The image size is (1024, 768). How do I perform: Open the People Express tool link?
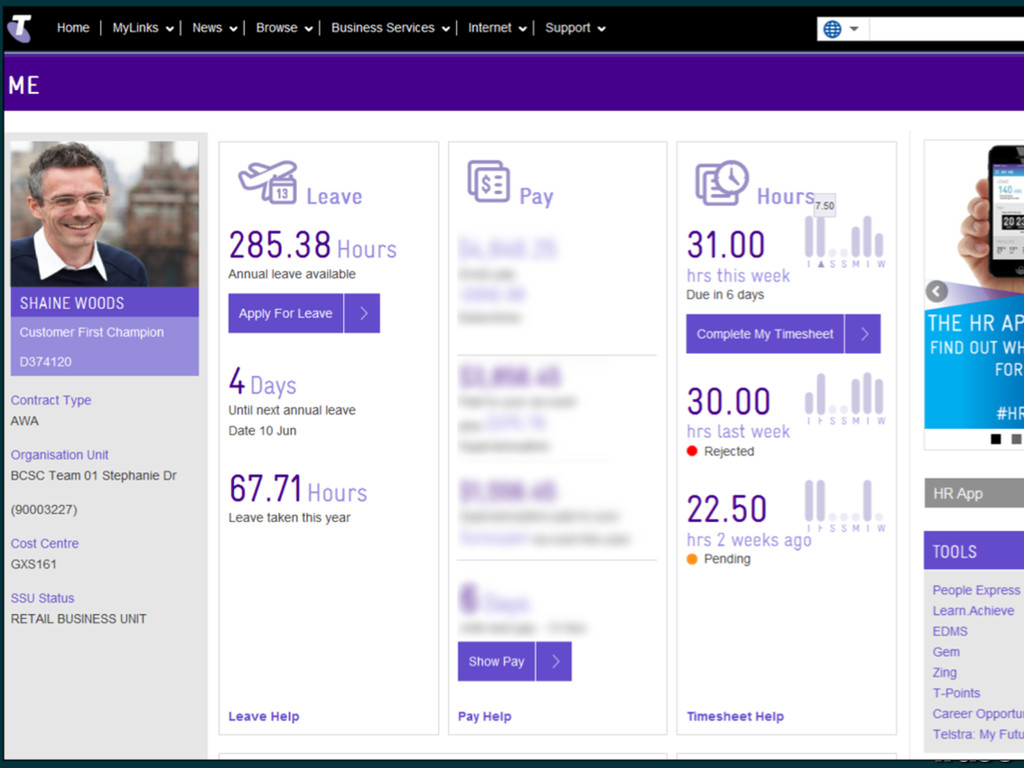[976, 590]
